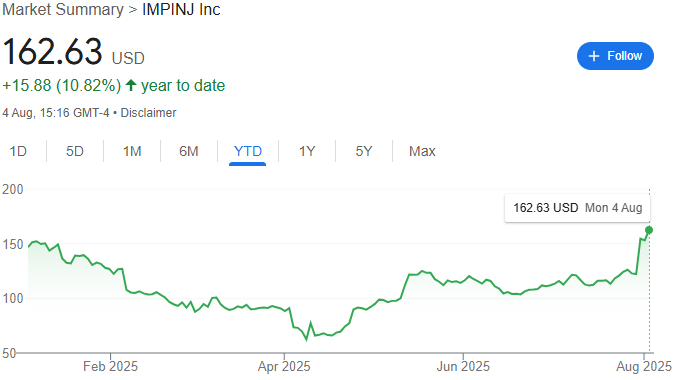Viewport: 688px width, 380px height.
Task: Open the 1Y chart view
Action: [x=307, y=151]
